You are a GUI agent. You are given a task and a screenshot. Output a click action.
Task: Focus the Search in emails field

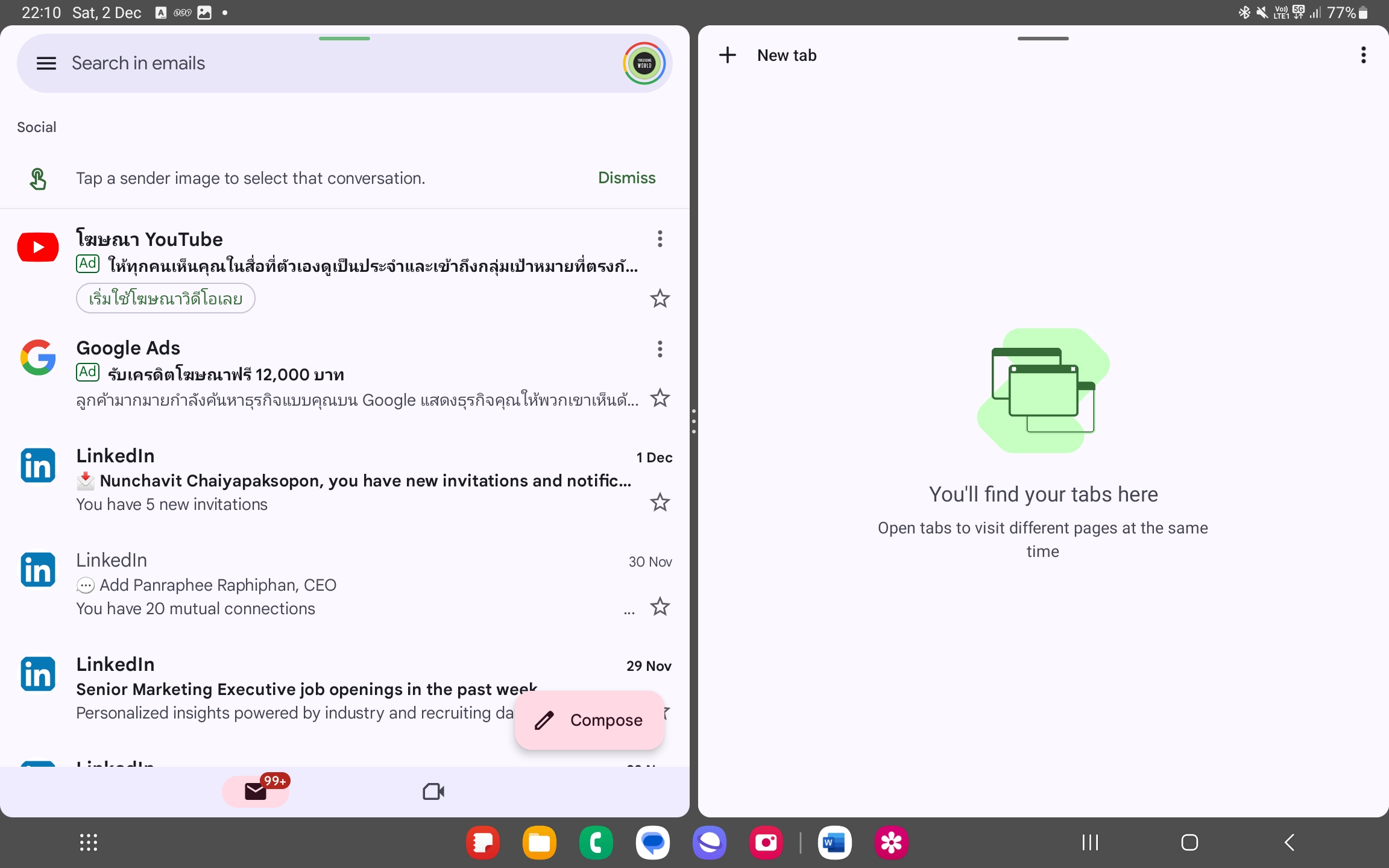(x=344, y=63)
